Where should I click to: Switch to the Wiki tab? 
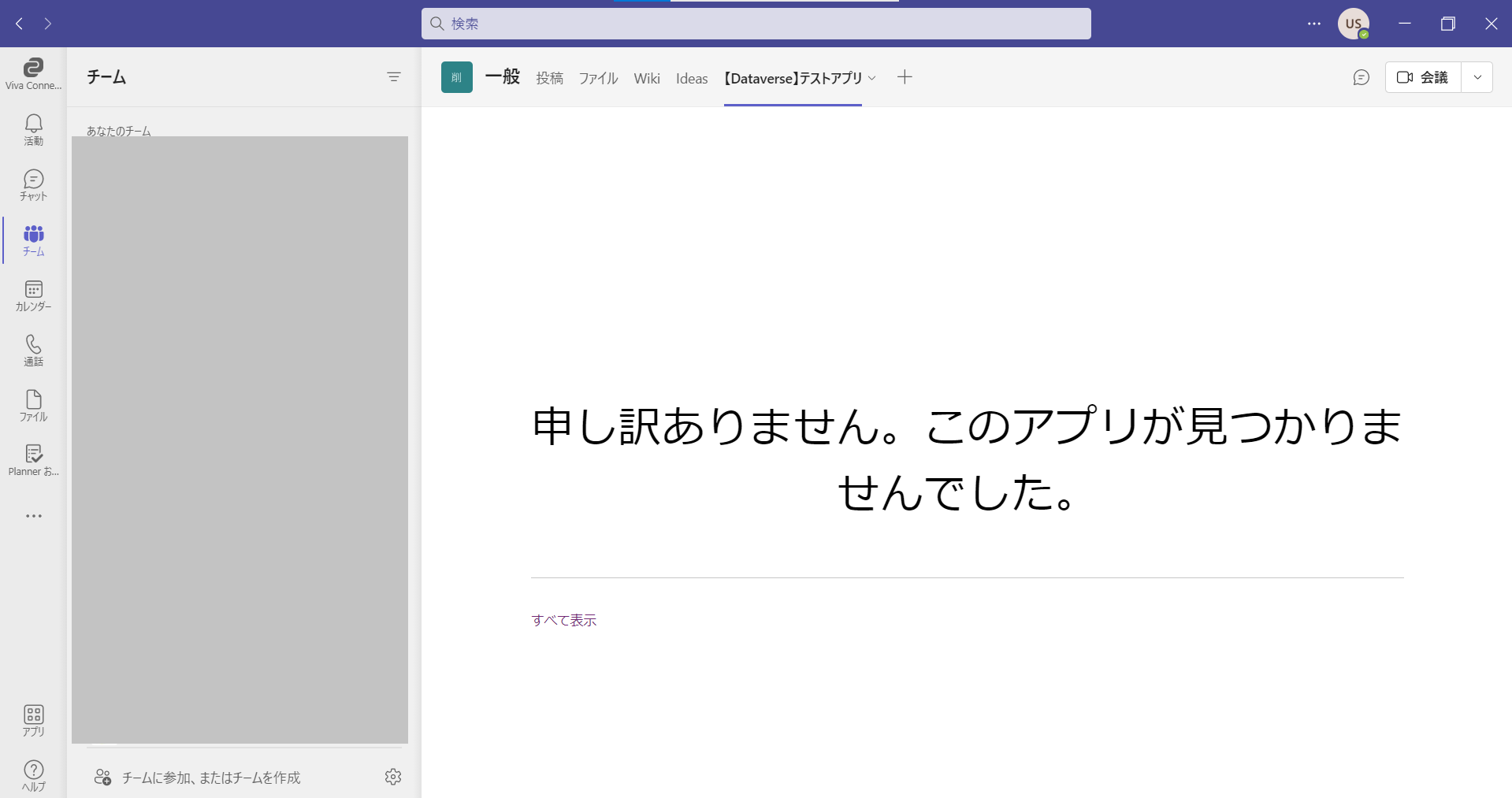646,78
